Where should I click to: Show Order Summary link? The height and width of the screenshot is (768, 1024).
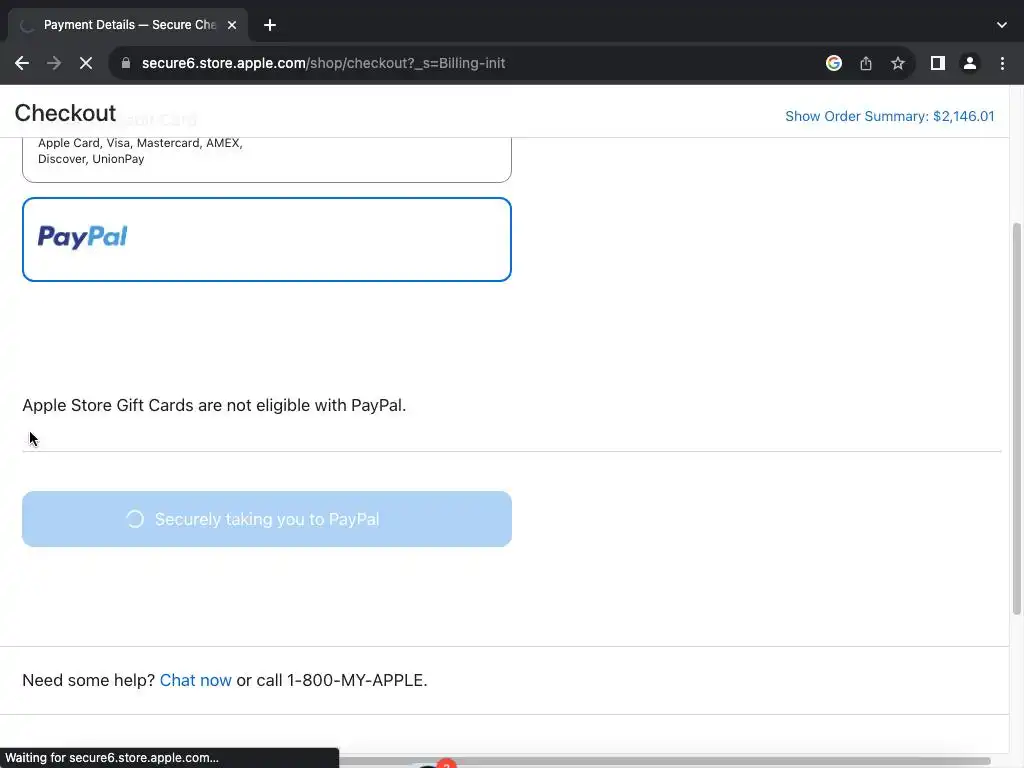(889, 116)
